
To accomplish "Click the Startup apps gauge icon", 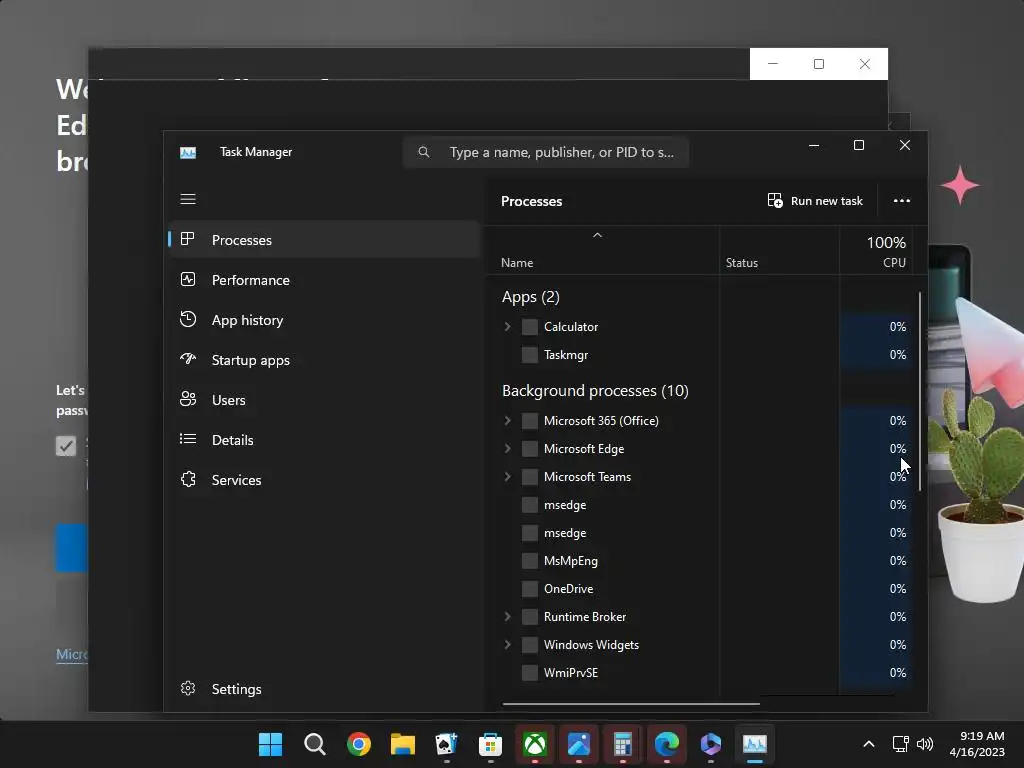I will pos(187,359).
